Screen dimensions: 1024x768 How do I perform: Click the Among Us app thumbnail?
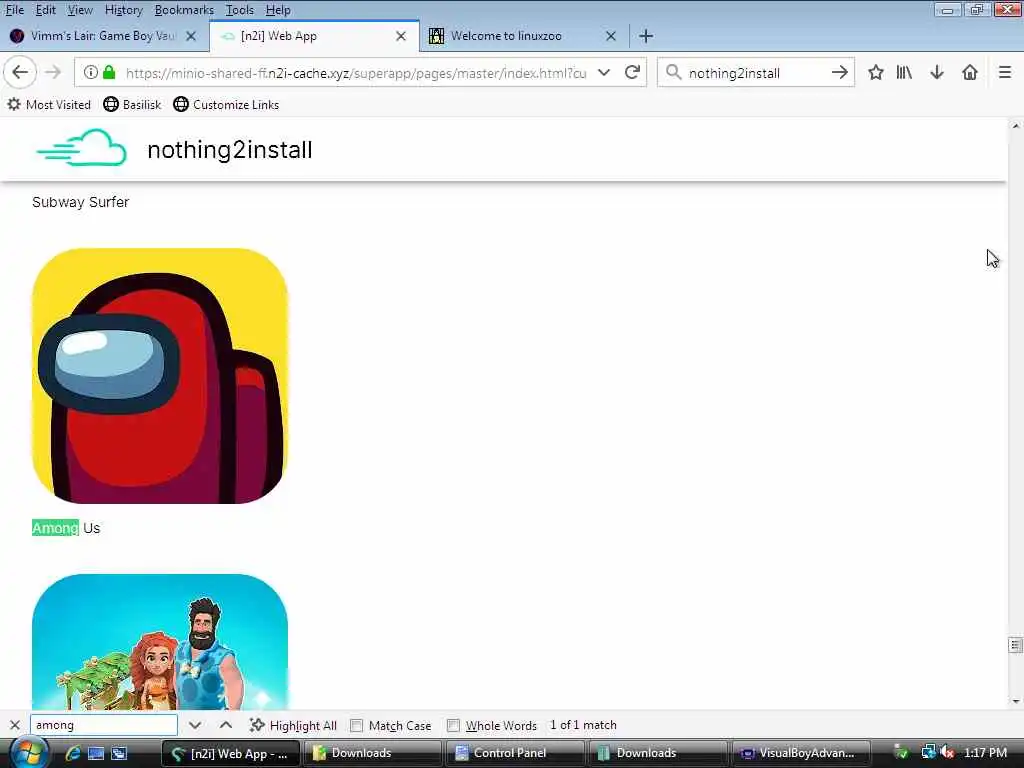(159, 376)
